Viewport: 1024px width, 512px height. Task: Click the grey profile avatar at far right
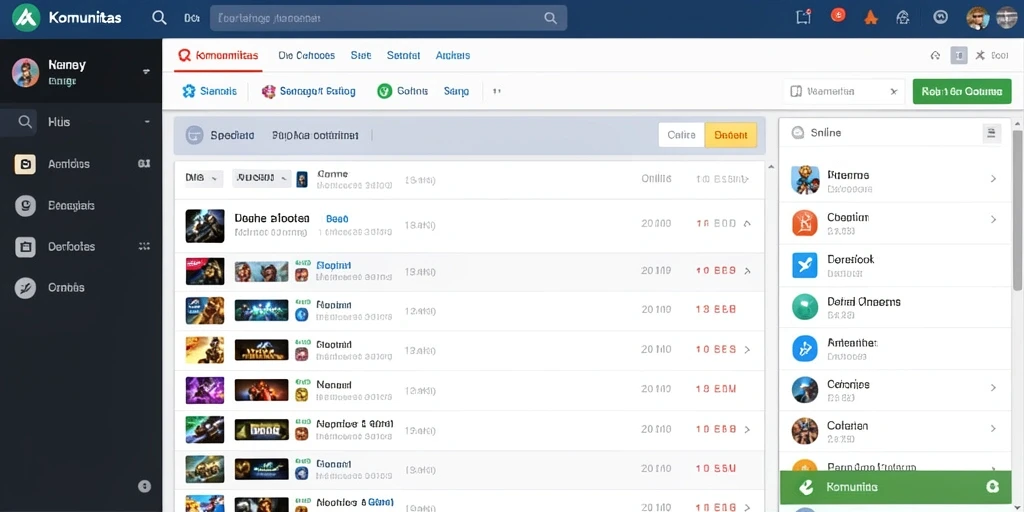click(1007, 18)
